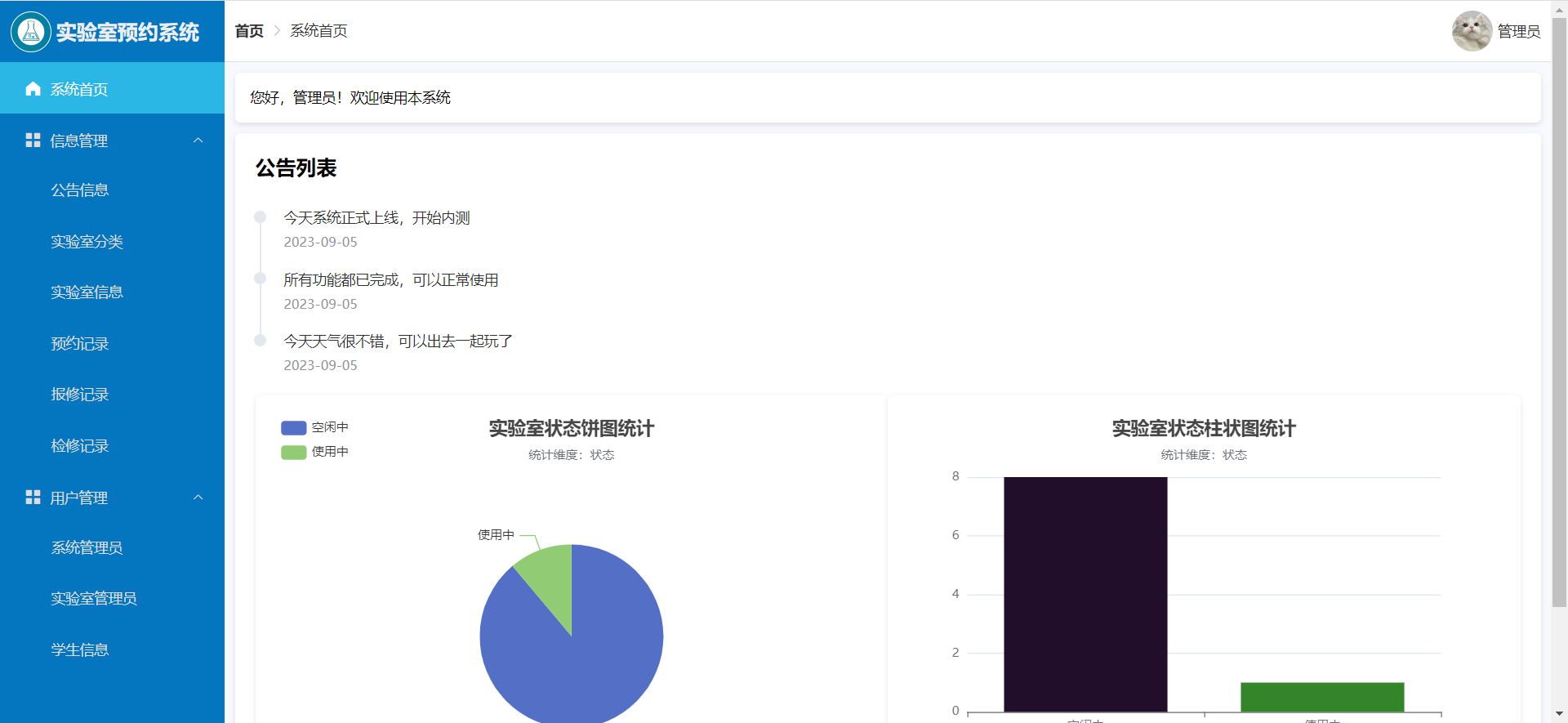This screenshot has height=723, width=1568.
Task: Open 报修记录 menu item
Action: click(x=112, y=395)
